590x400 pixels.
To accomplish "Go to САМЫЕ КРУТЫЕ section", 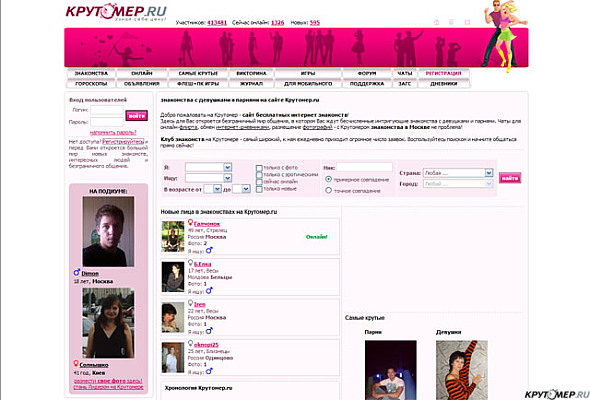I will pyautogui.click(x=198, y=73).
